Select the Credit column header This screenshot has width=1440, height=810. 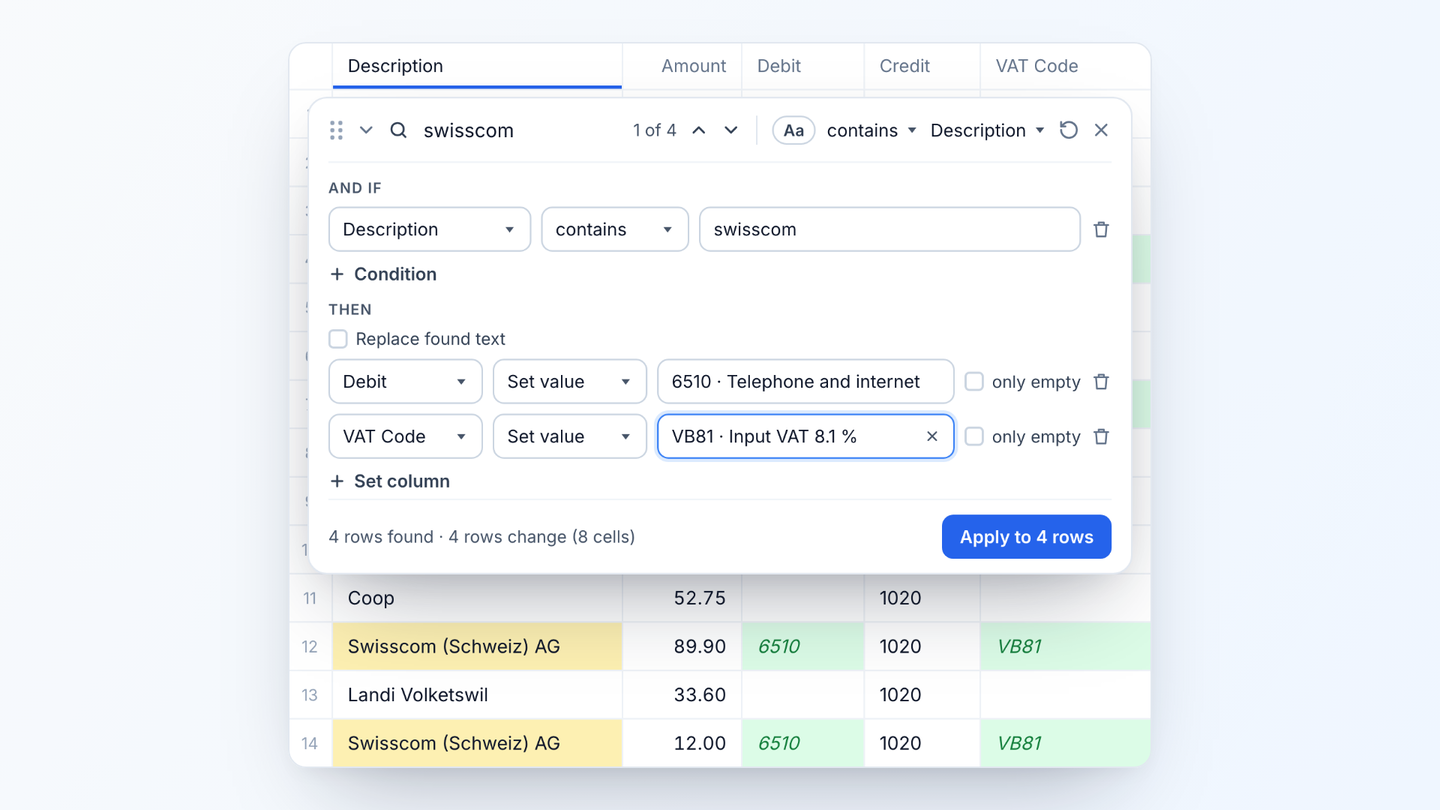[x=922, y=66]
